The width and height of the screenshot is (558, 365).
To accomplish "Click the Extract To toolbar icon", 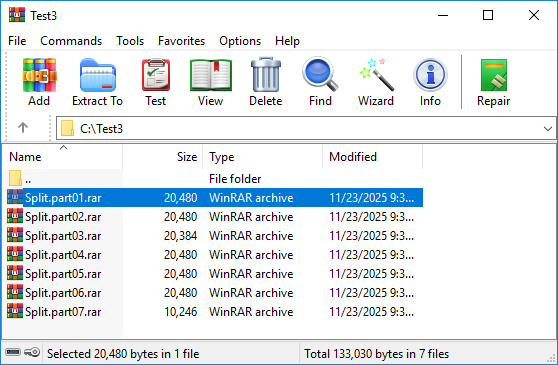I will (x=98, y=75).
